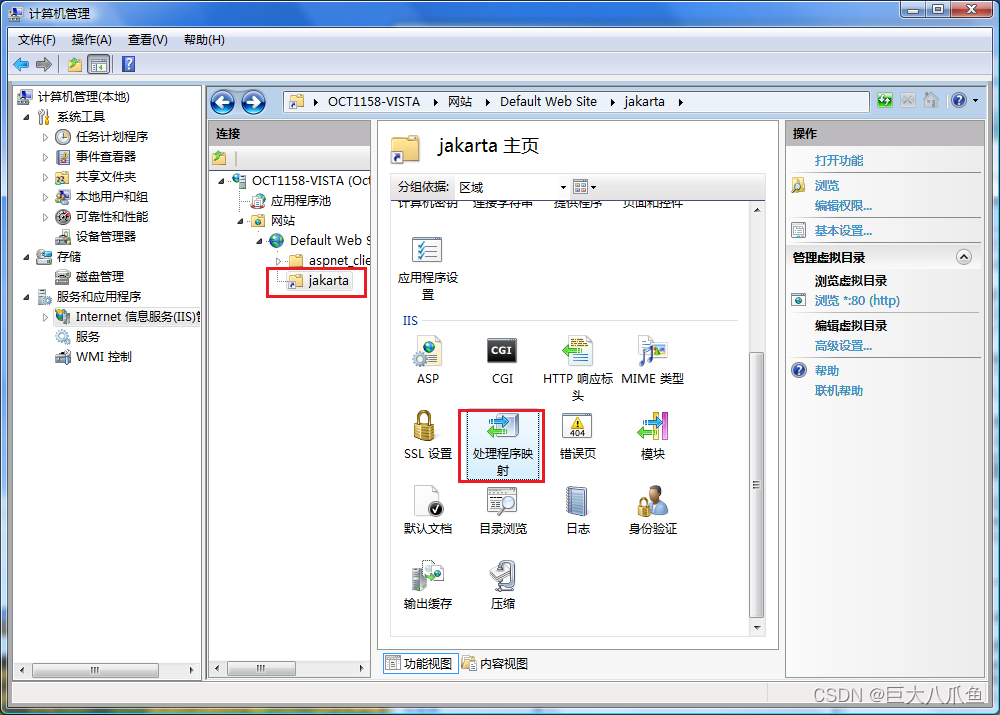The width and height of the screenshot is (1000, 715).
Task: Collapse the 管理虚拟目录 section
Action: [x=964, y=257]
